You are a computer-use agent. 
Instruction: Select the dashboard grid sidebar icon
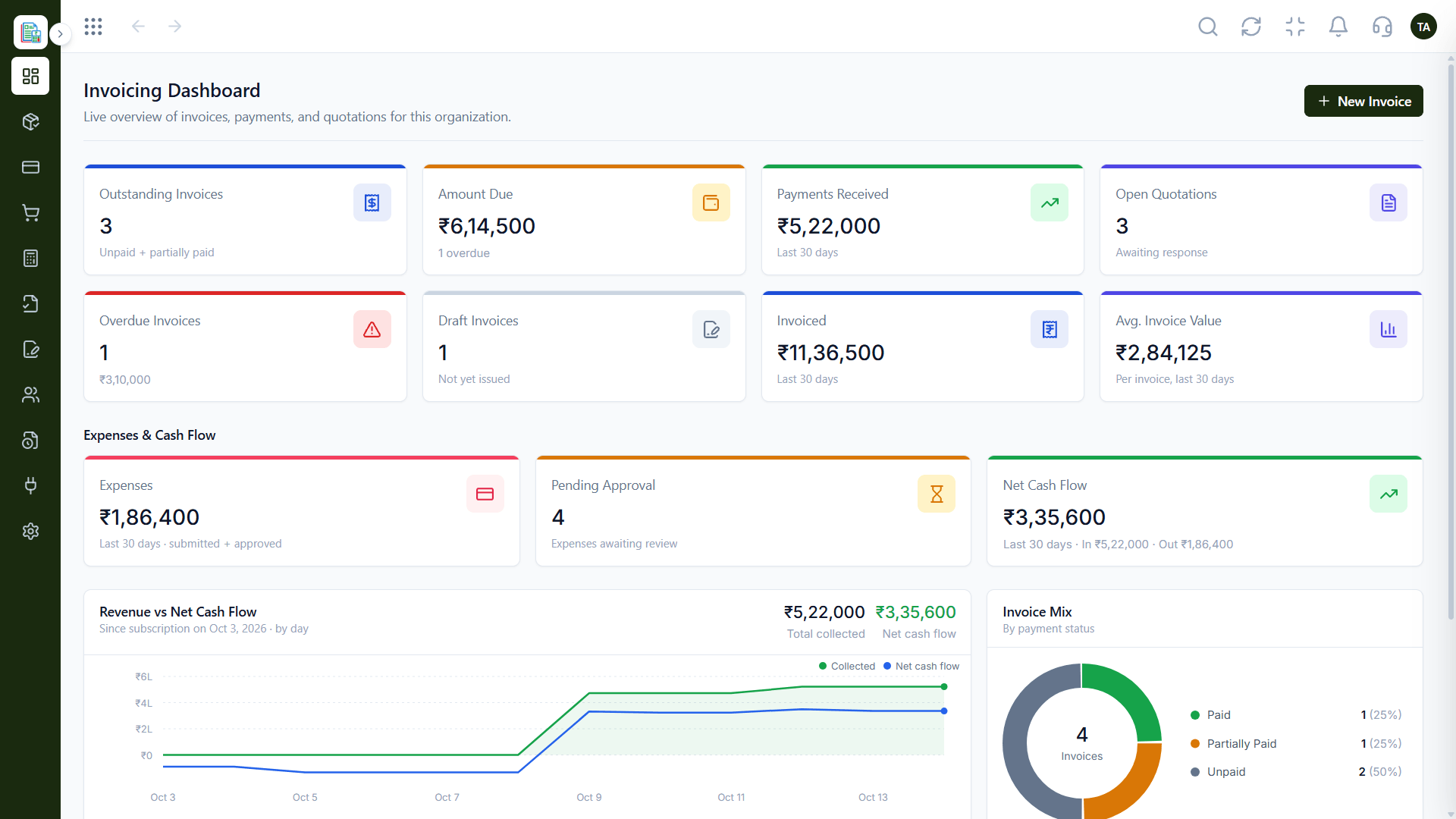pyautogui.click(x=30, y=76)
